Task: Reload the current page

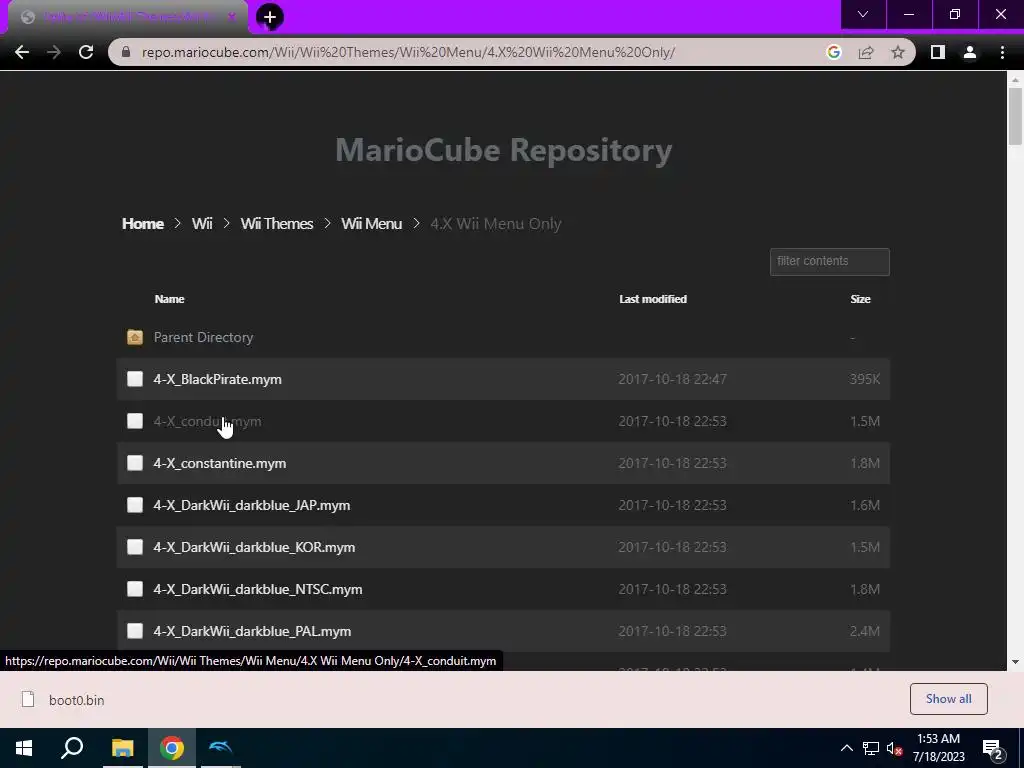Action: click(86, 52)
